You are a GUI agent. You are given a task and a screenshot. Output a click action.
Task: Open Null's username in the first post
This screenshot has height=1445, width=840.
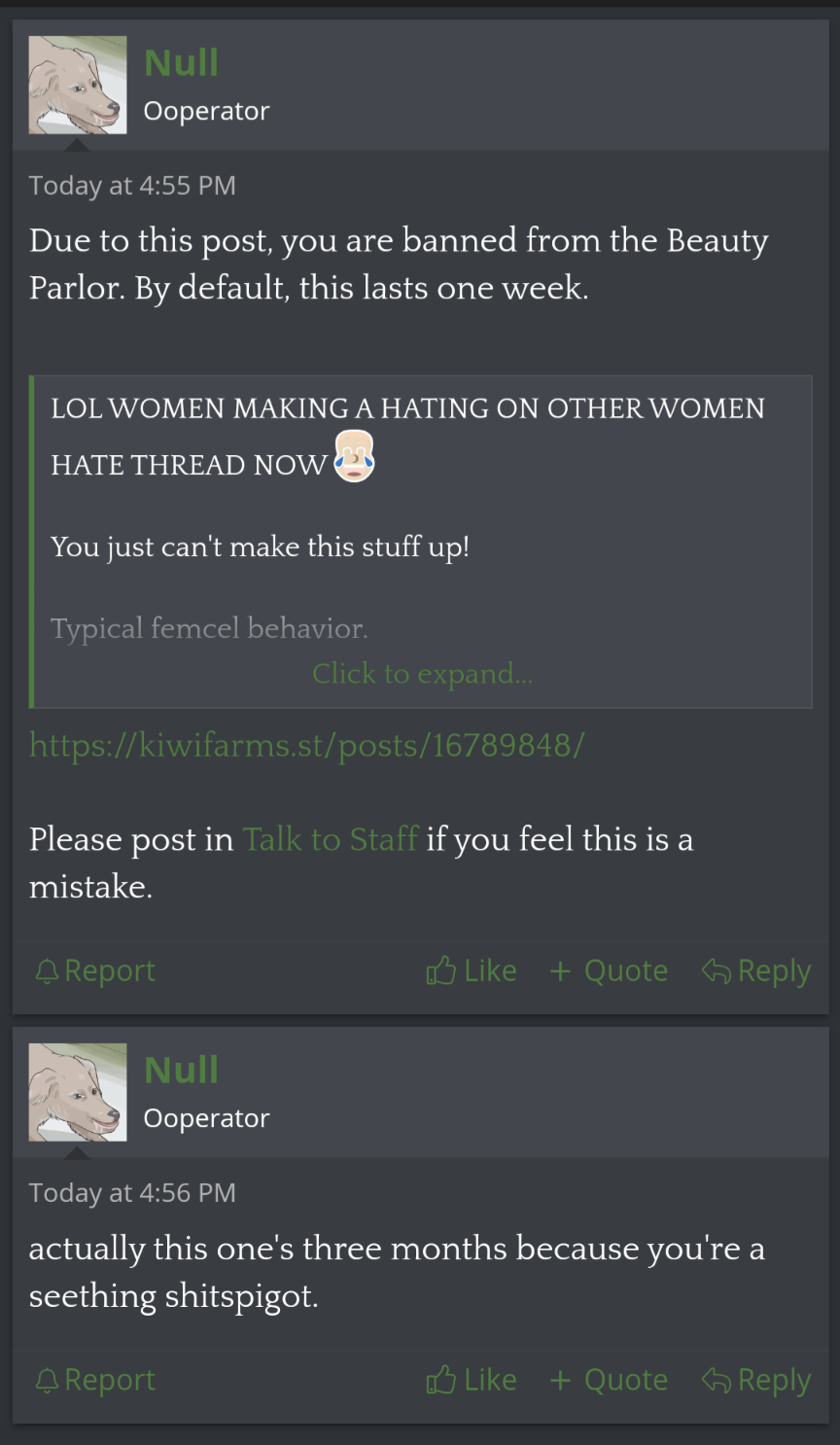[181, 63]
